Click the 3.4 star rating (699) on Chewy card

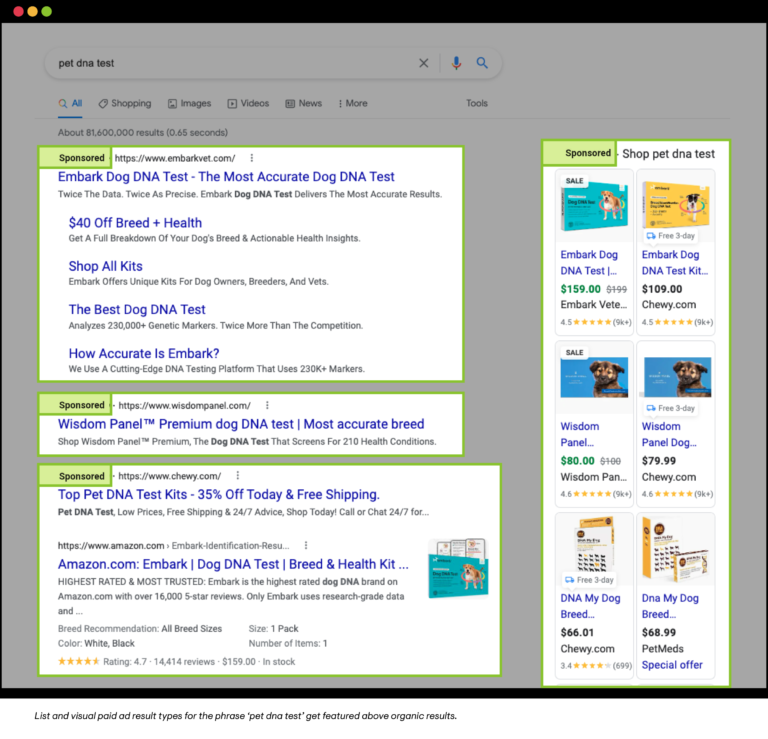(596, 666)
